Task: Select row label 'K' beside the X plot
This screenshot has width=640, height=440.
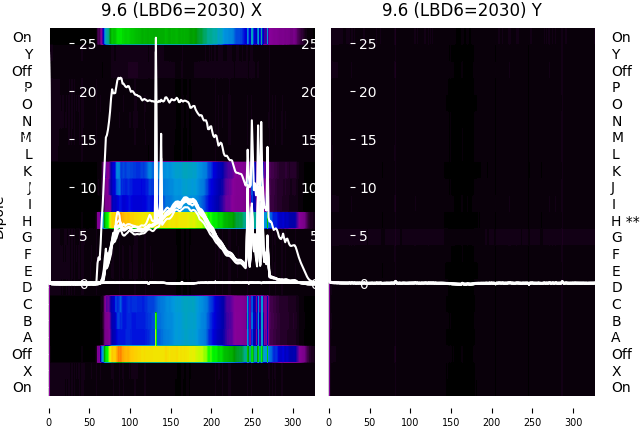Action: pos(27,171)
